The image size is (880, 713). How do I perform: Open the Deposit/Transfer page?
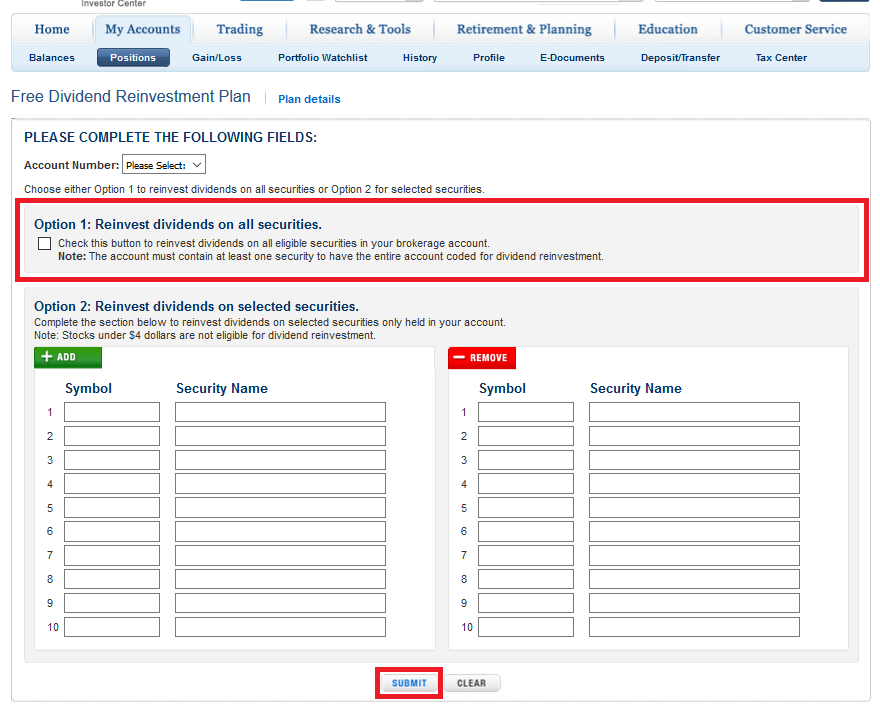pyautogui.click(x=680, y=58)
